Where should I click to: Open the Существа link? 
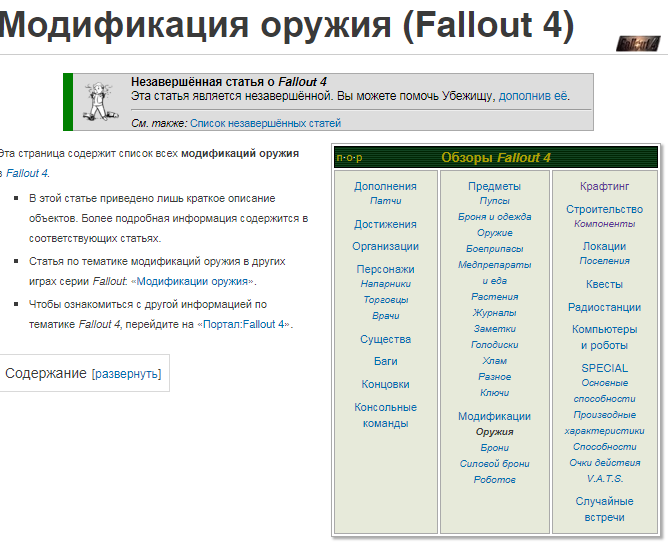click(x=385, y=339)
